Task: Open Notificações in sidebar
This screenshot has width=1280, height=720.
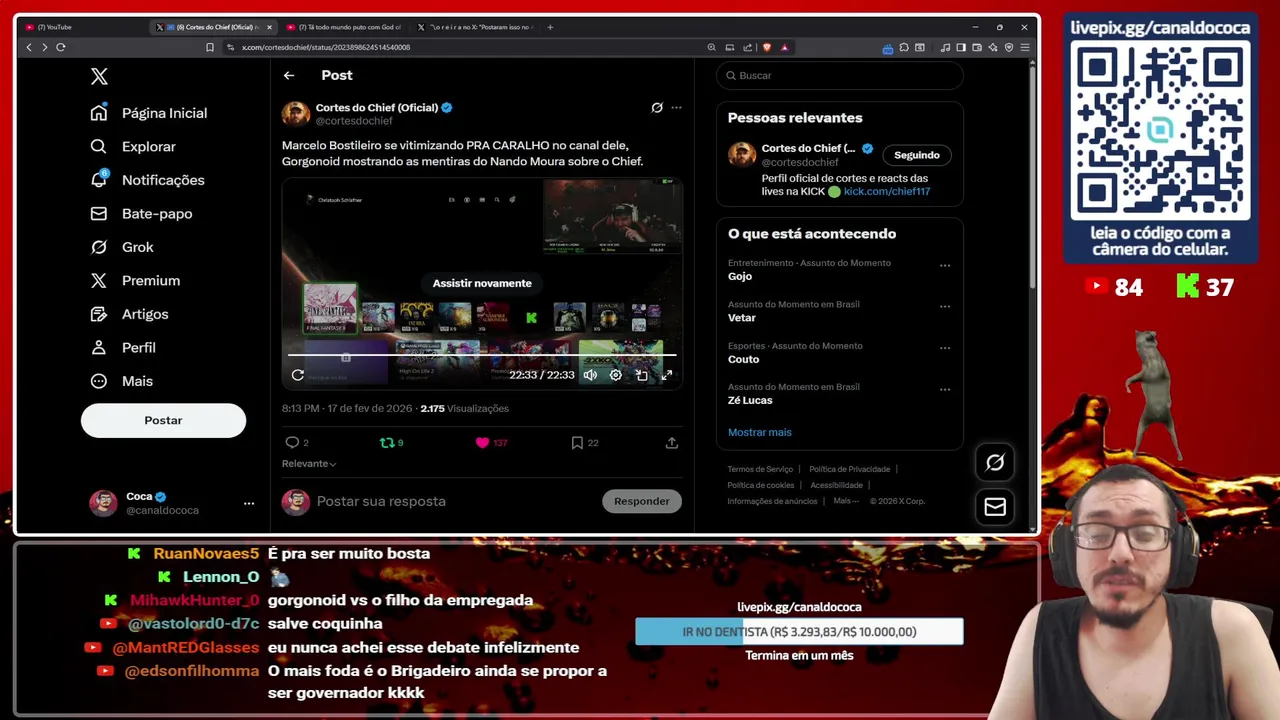Action: pyautogui.click(x=147, y=180)
